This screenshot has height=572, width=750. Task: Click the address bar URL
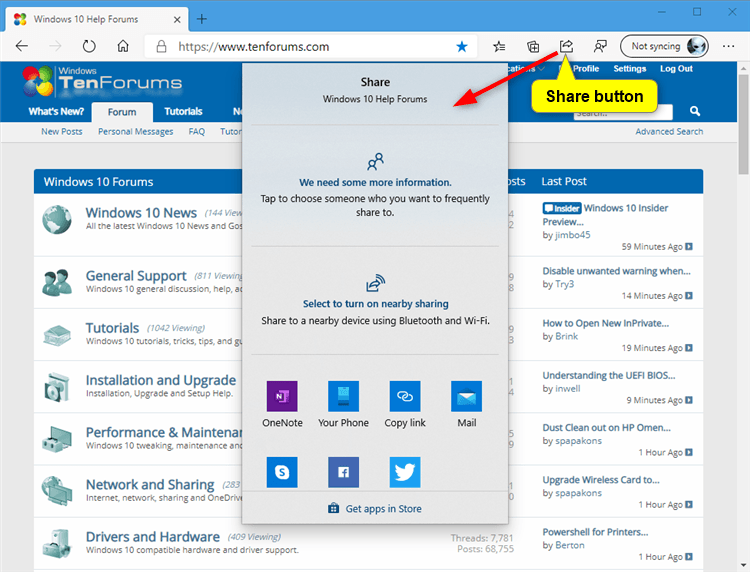(x=254, y=46)
